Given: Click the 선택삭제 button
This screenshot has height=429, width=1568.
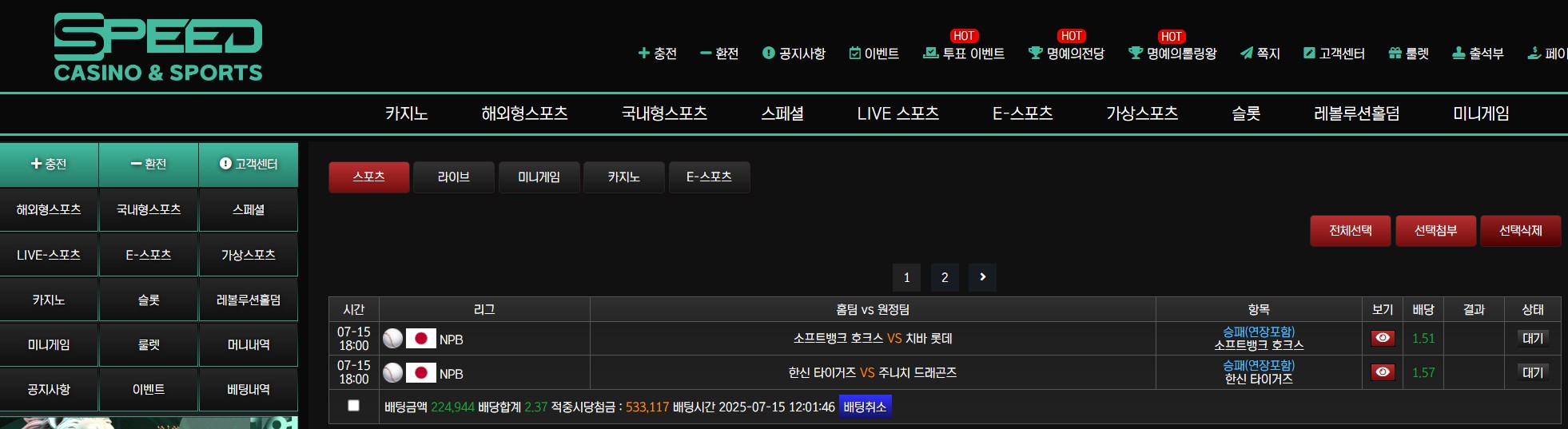Looking at the screenshot, I should [1520, 231].
